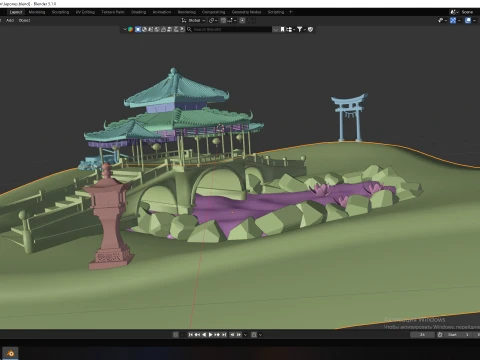The width and height of the screenshot is (480, 360).
Task: Select the Rendering workspace tab
Action: pyautogui.click(x=187, y=12)
